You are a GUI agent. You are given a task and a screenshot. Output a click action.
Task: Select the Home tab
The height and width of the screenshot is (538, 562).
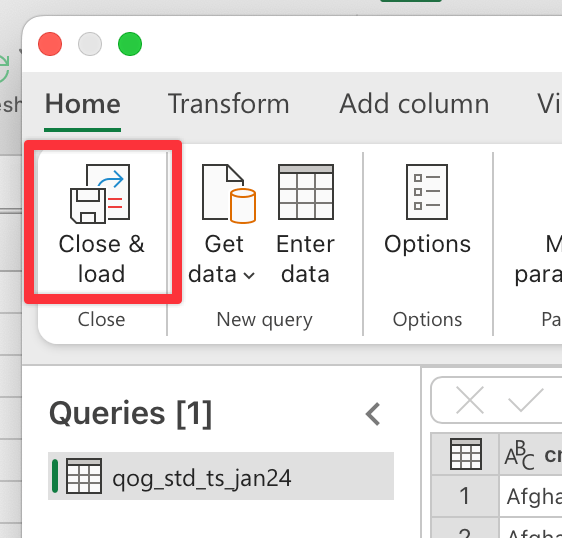pos(82,104)
